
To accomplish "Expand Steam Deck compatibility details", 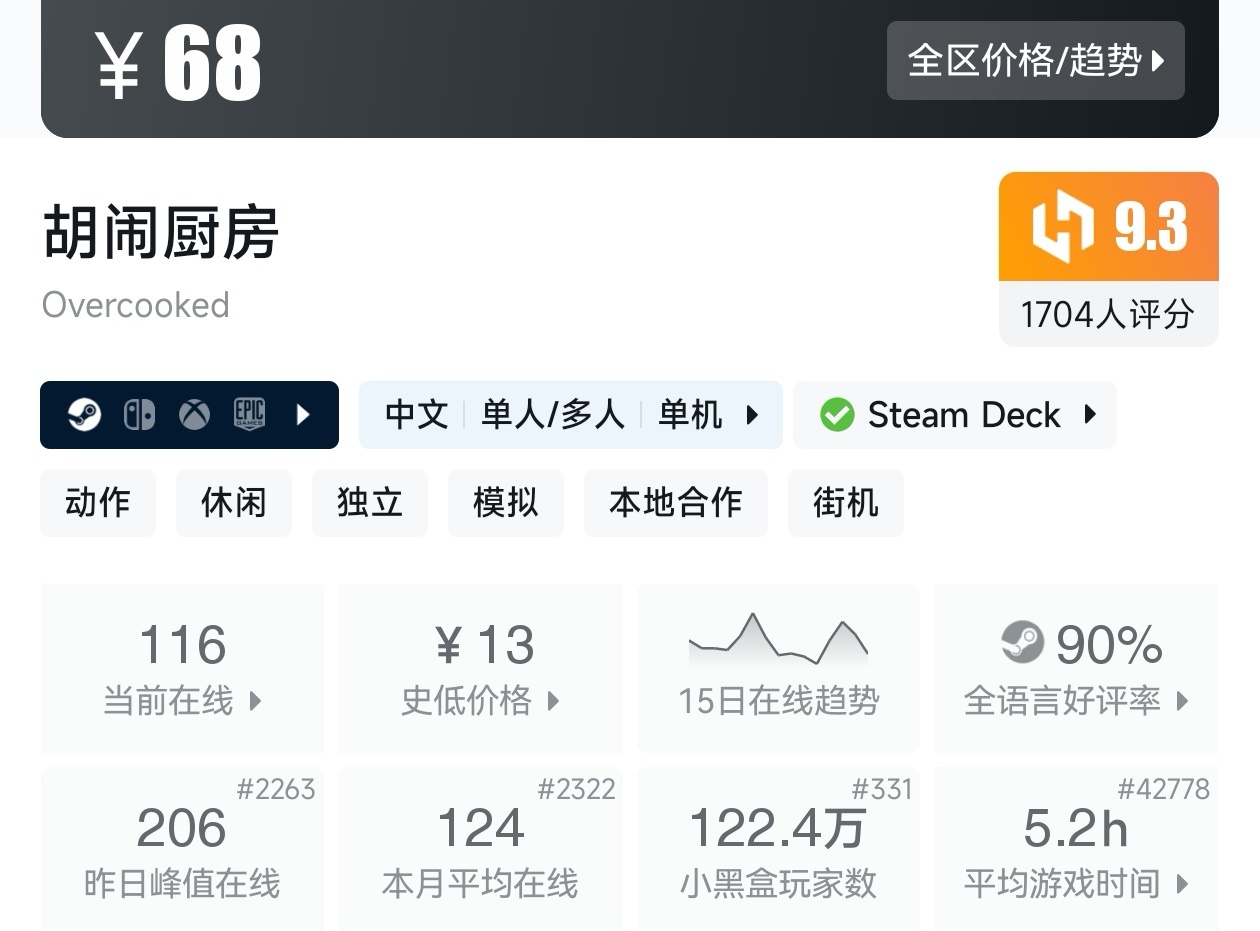I will (1090, 415).
